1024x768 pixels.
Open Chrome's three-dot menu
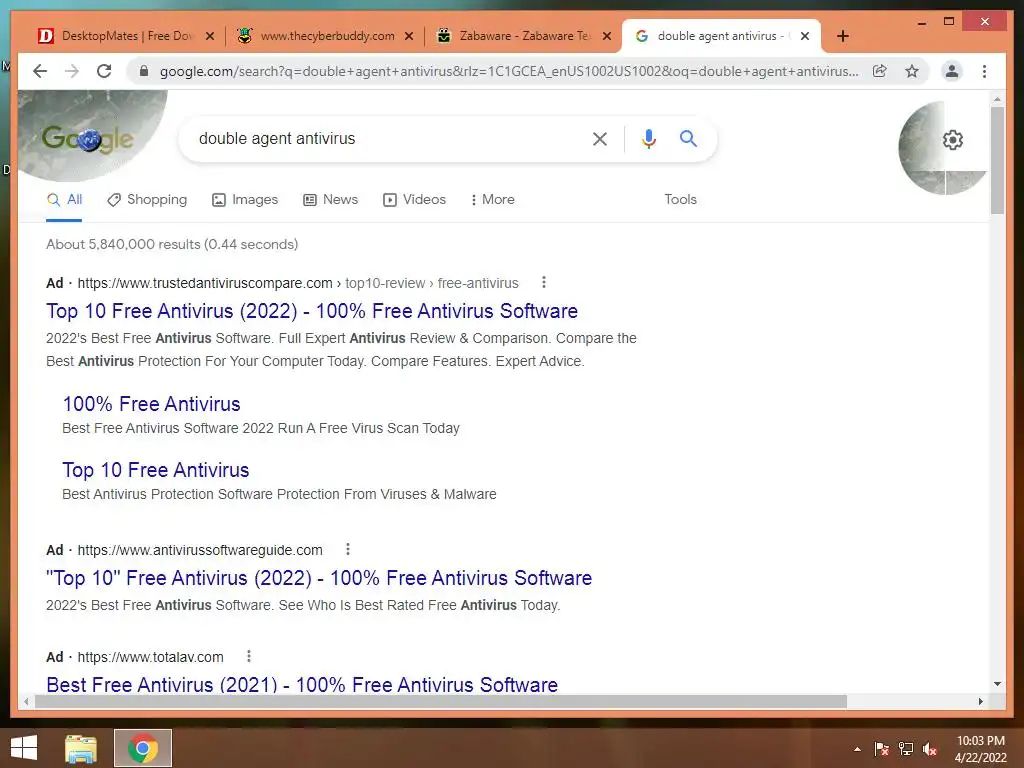click(984, 71)
